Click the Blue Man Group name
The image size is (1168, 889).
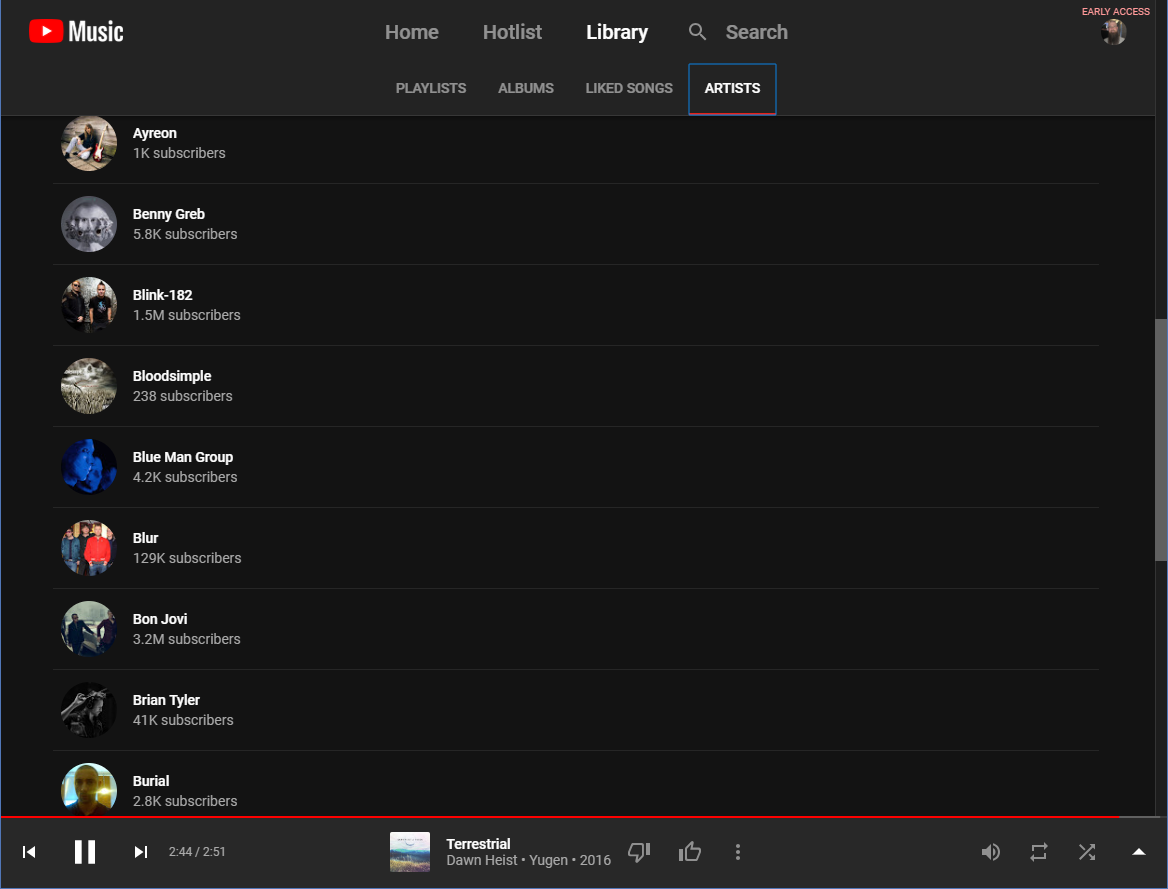pyautogui.click(x=182, y=457)
